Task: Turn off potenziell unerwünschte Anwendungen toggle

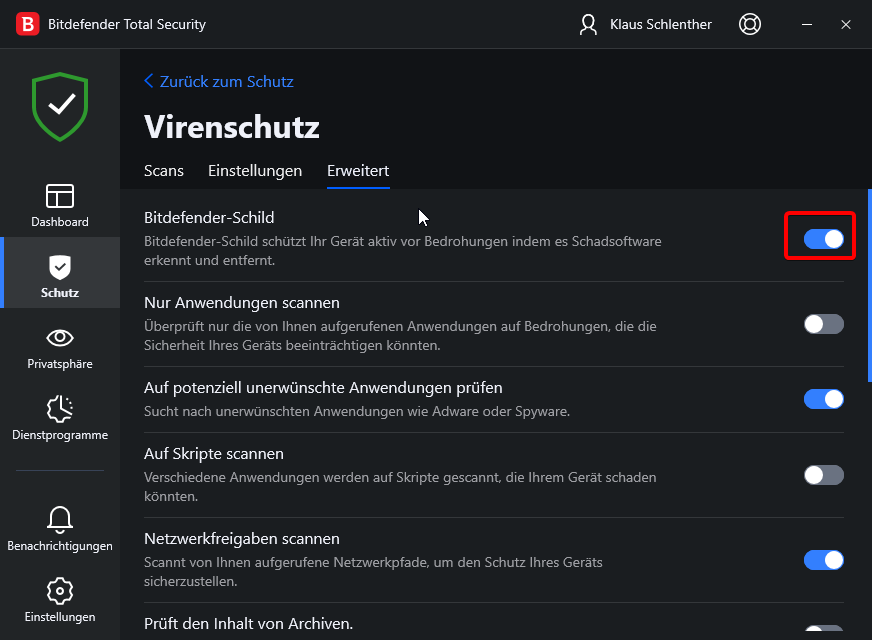Action: 823,399
